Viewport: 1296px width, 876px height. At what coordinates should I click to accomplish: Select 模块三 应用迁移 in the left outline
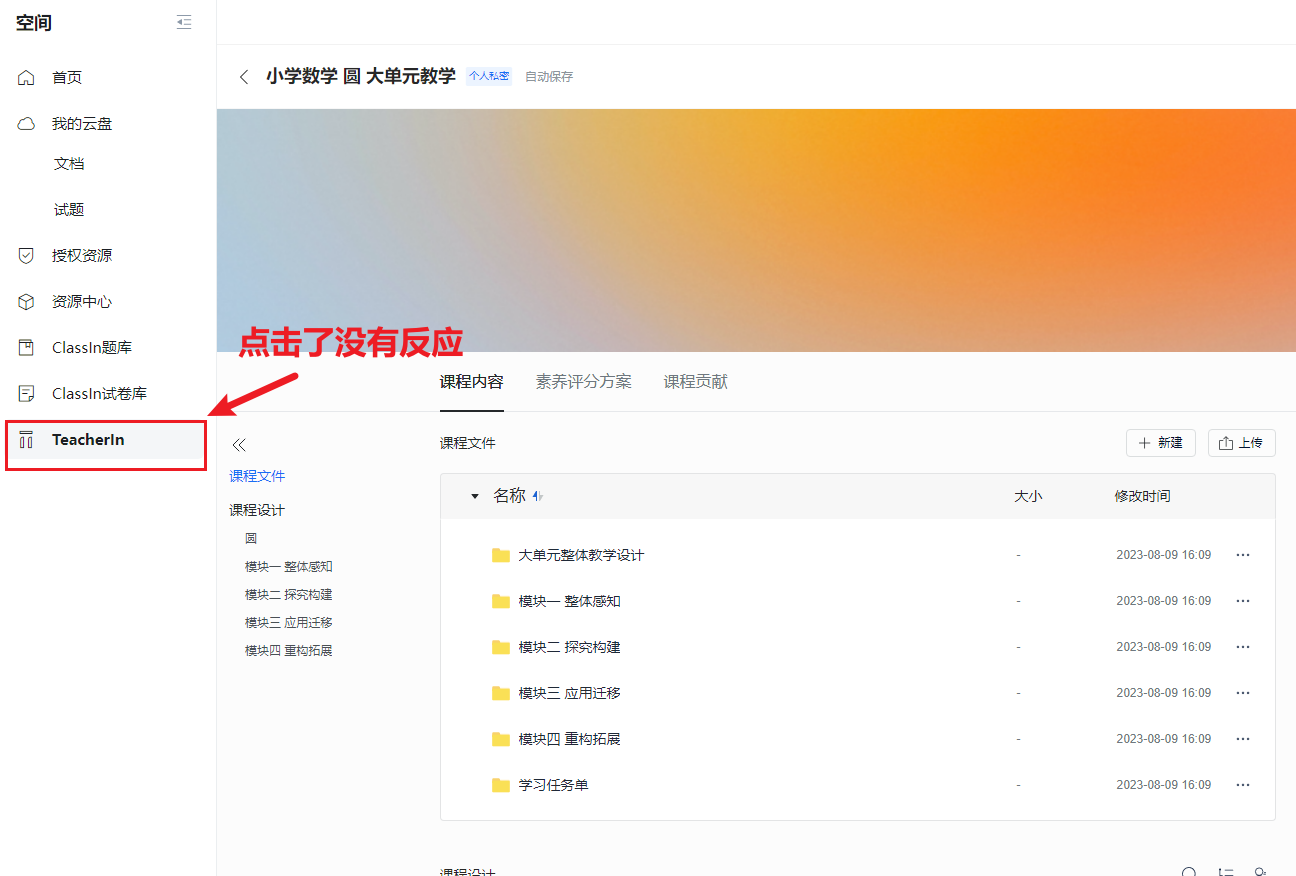click(x=289, y=622)
